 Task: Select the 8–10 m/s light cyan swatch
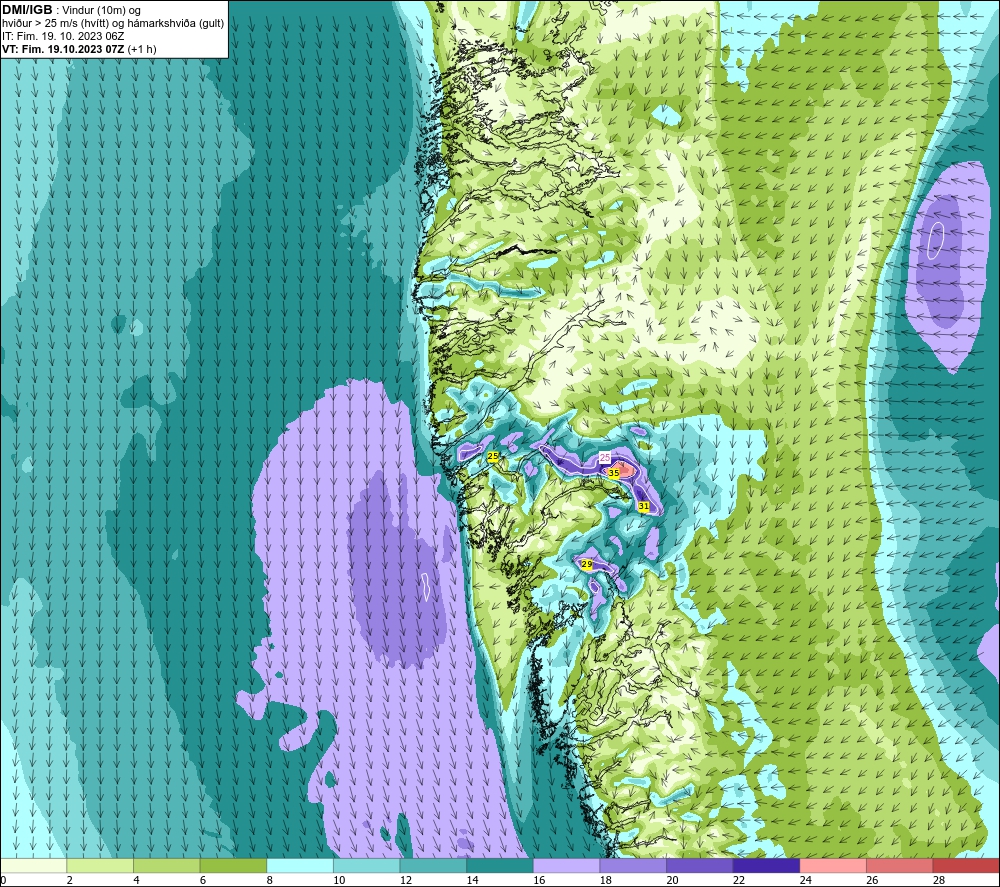point(300,865)
